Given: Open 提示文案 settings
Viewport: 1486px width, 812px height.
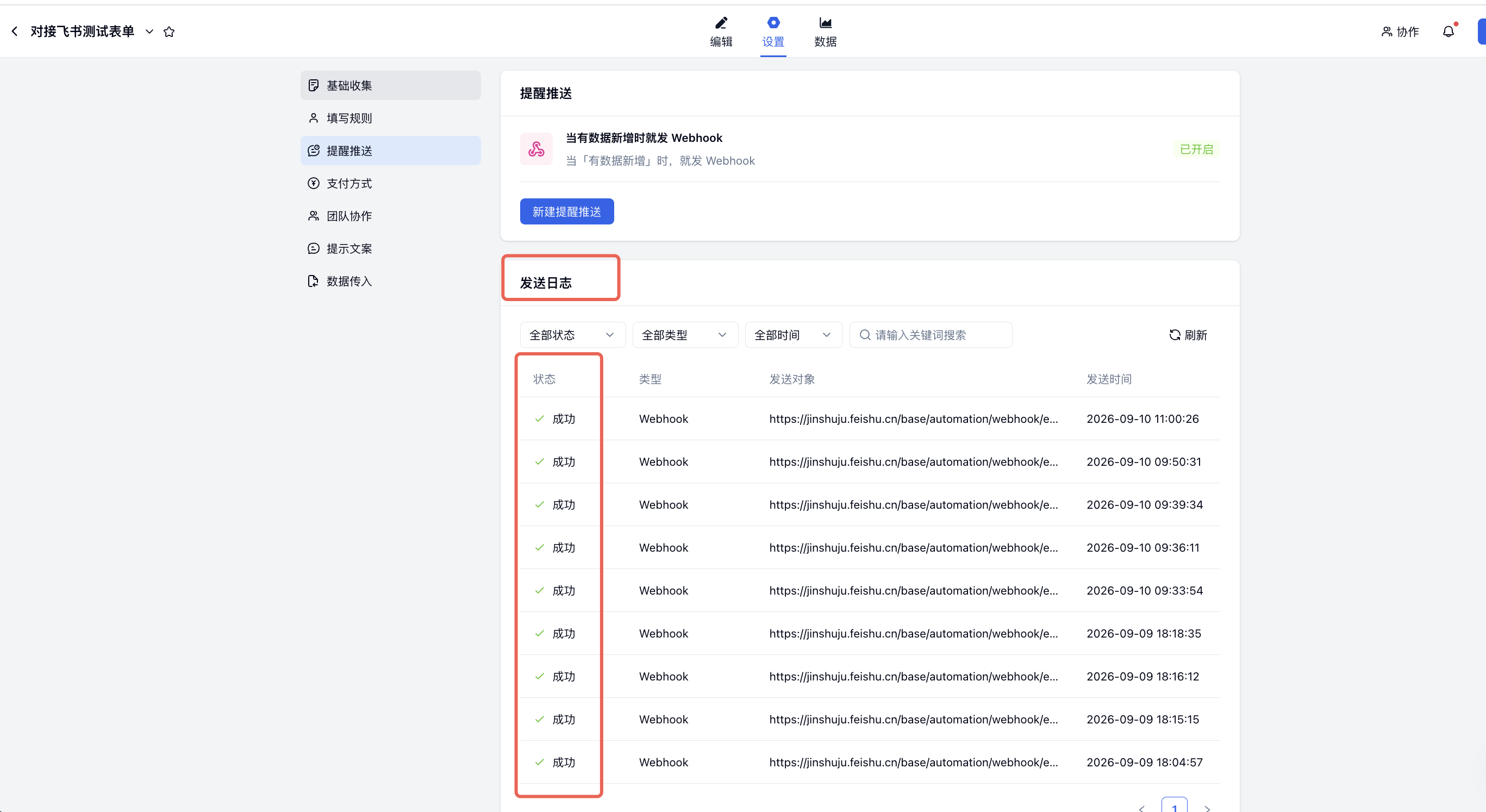Looking at the screenshot, I should 391,248.
